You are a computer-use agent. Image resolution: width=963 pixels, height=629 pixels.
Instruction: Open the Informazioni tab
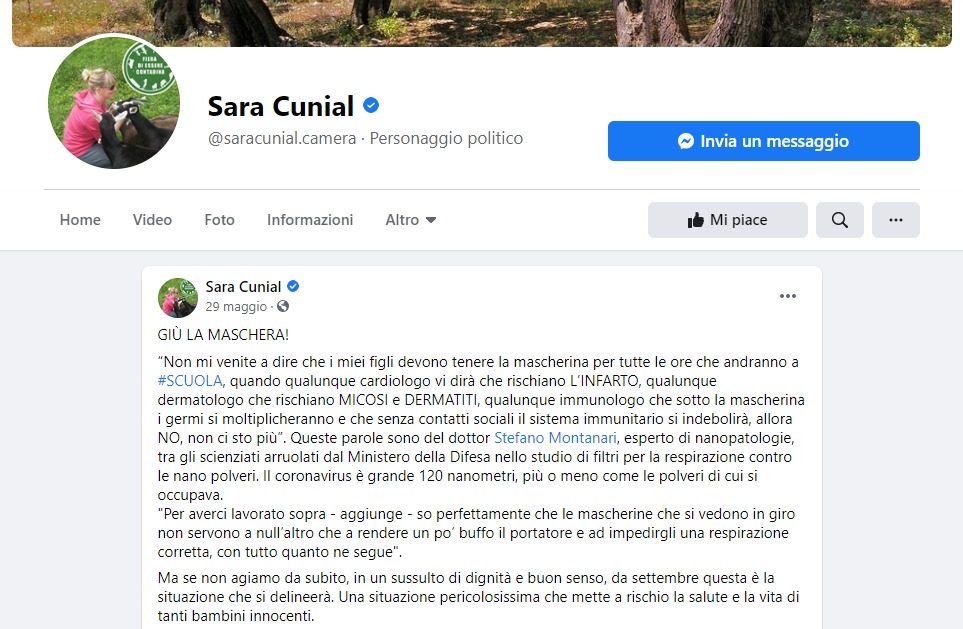coord(310,220)
